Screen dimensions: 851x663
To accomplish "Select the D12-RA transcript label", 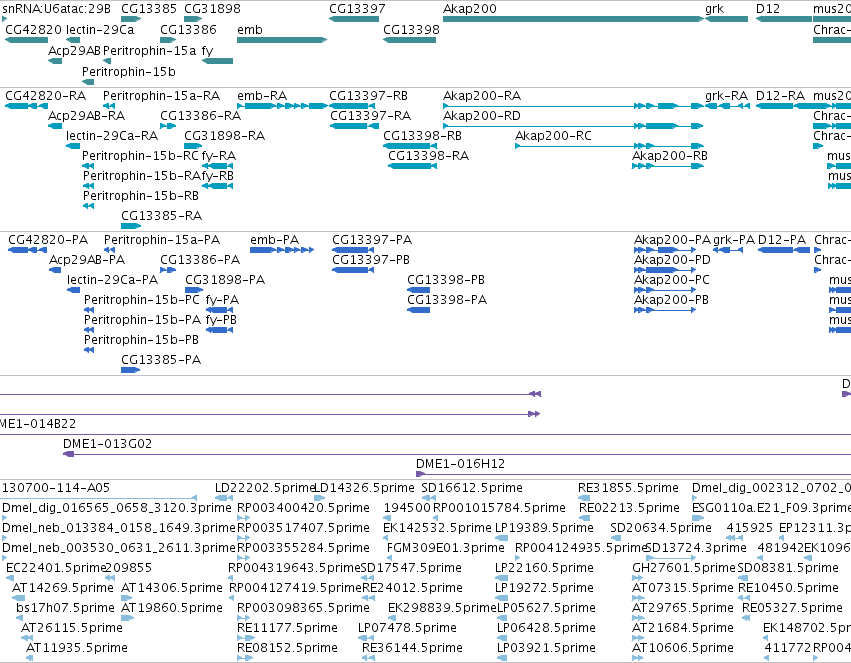I will click(x=780, y=95).
